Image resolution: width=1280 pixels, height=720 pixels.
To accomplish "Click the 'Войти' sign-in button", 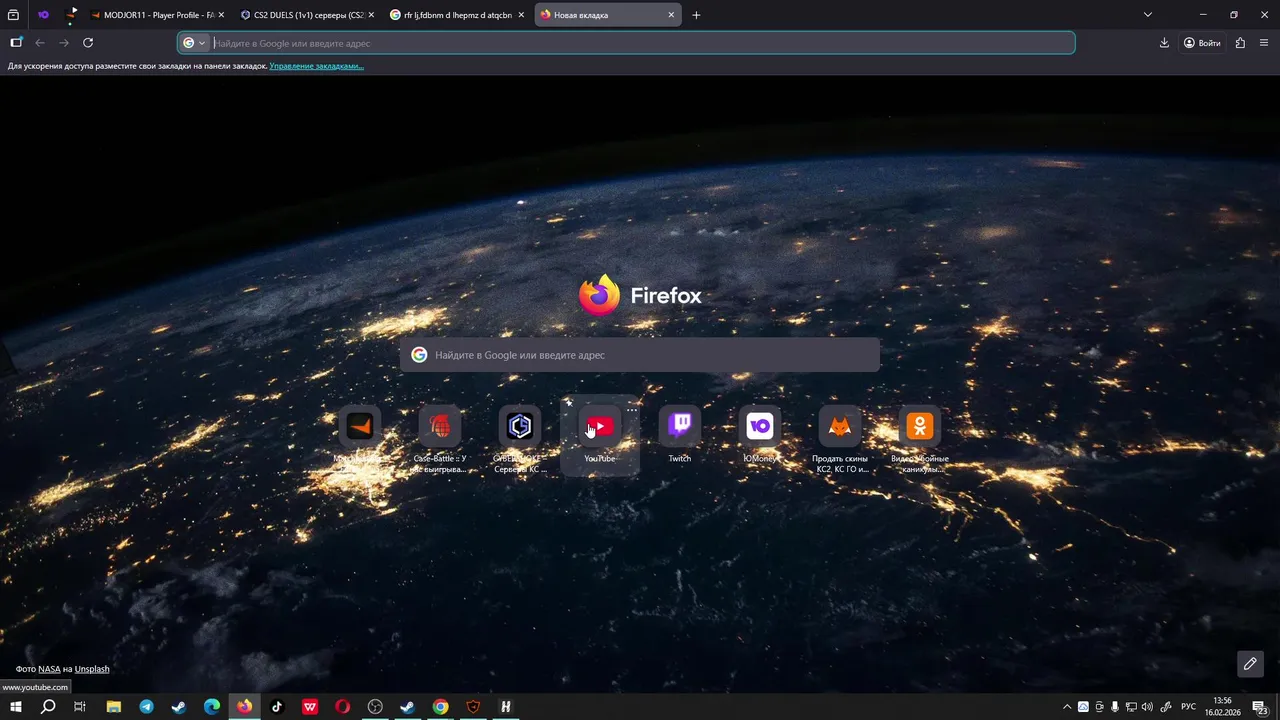I will coord(1202,43).
